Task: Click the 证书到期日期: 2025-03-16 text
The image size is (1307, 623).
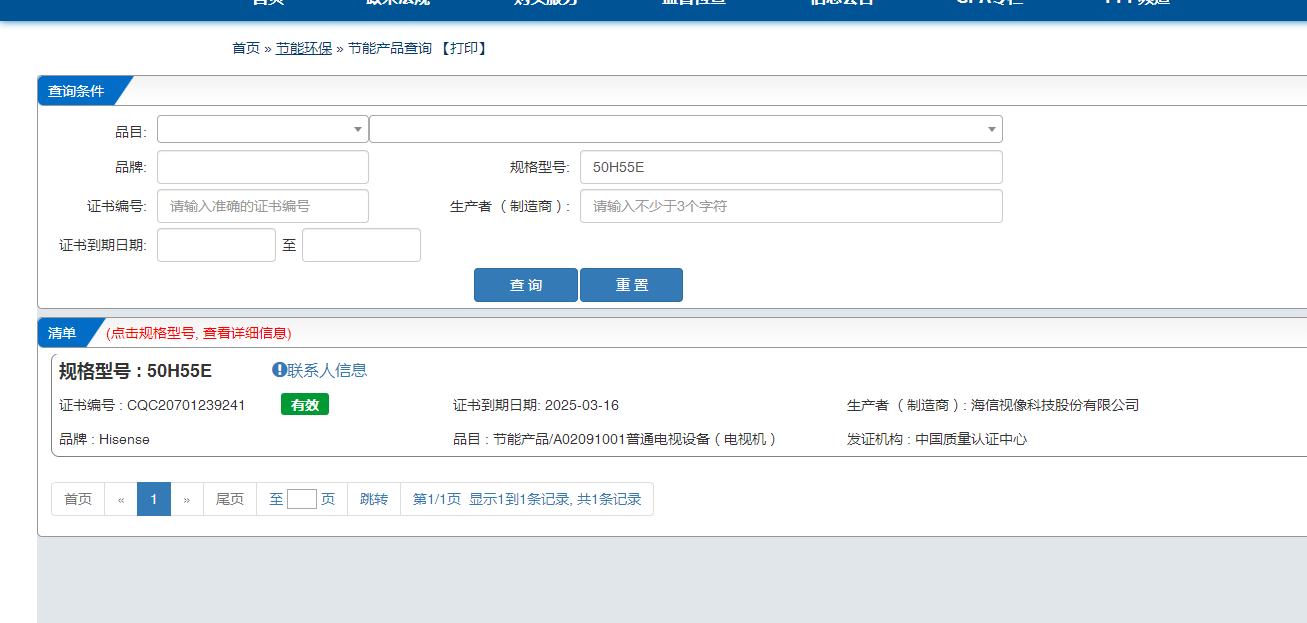Action: (x=536, y=405)
